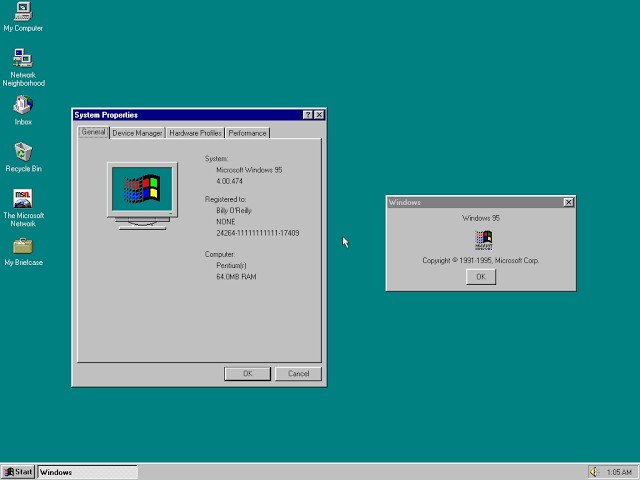Open the Hardware Profiles tab
The height and width of the screenshot is (480, 640).
(195, 133)
